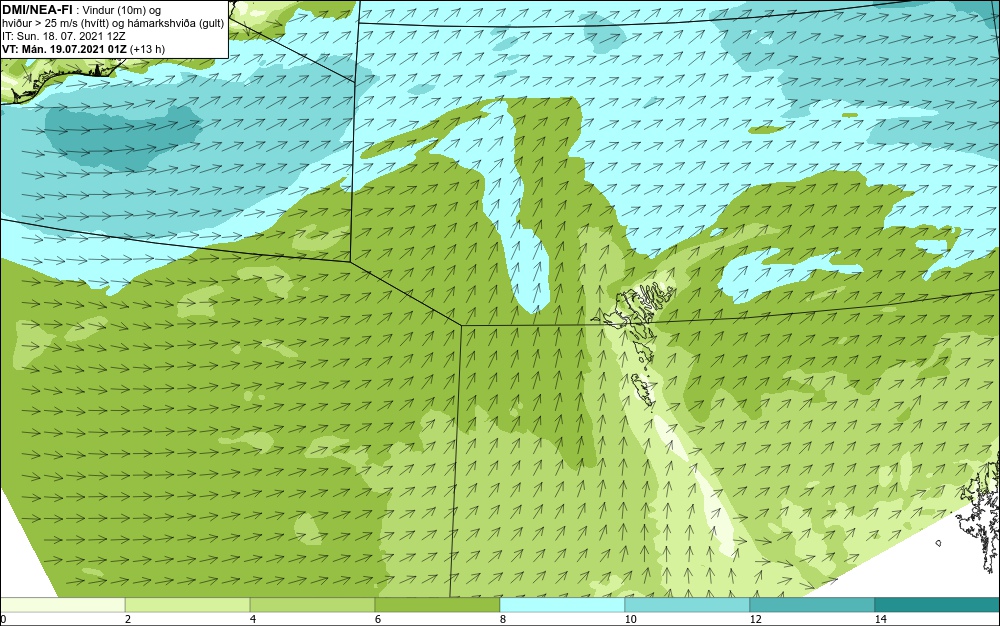Image resolution: width=1000 pixels, height=626 pixels.
Task: Click the "VT: Mán. 19.07.2021 01Z" valid time
Action: point(64,48)
